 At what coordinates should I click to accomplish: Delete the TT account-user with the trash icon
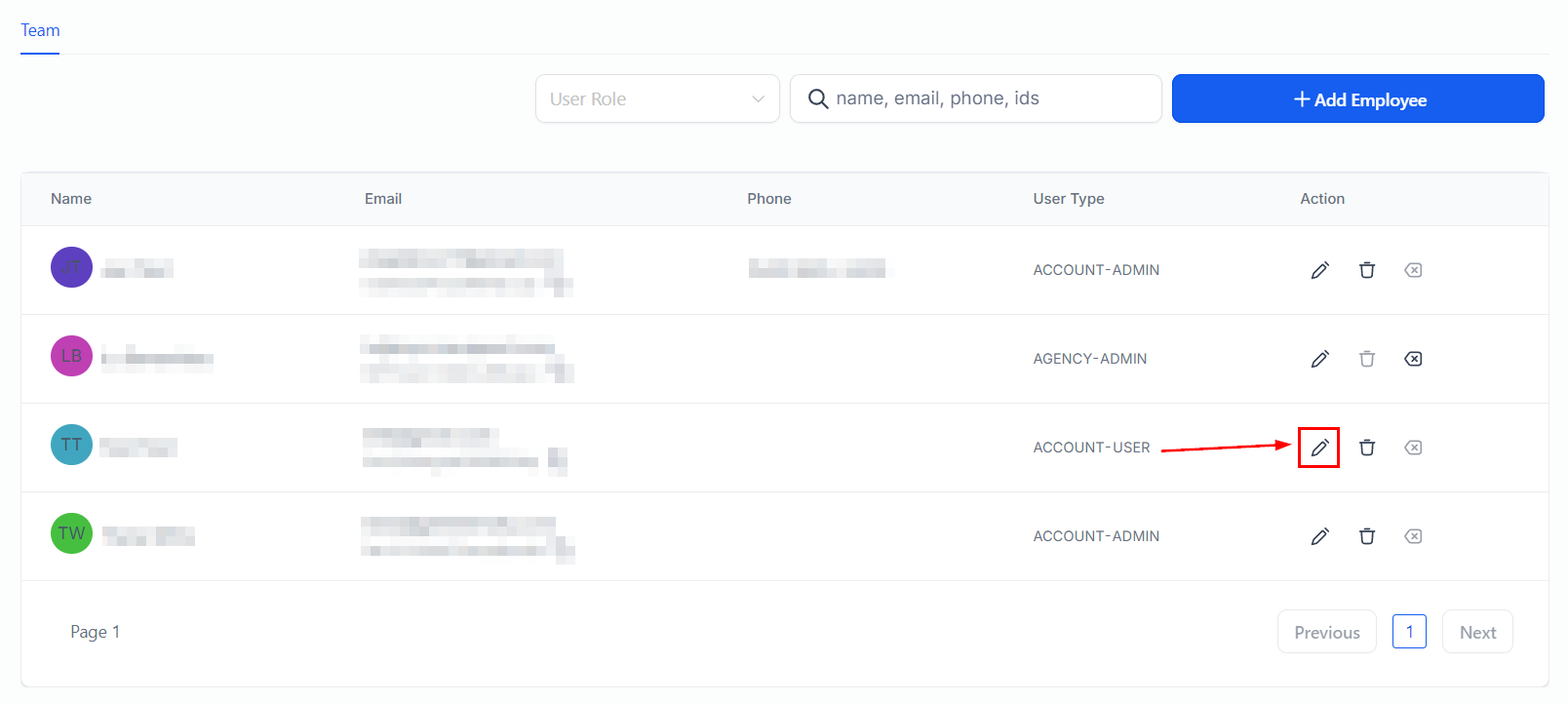click(1367, 448)
